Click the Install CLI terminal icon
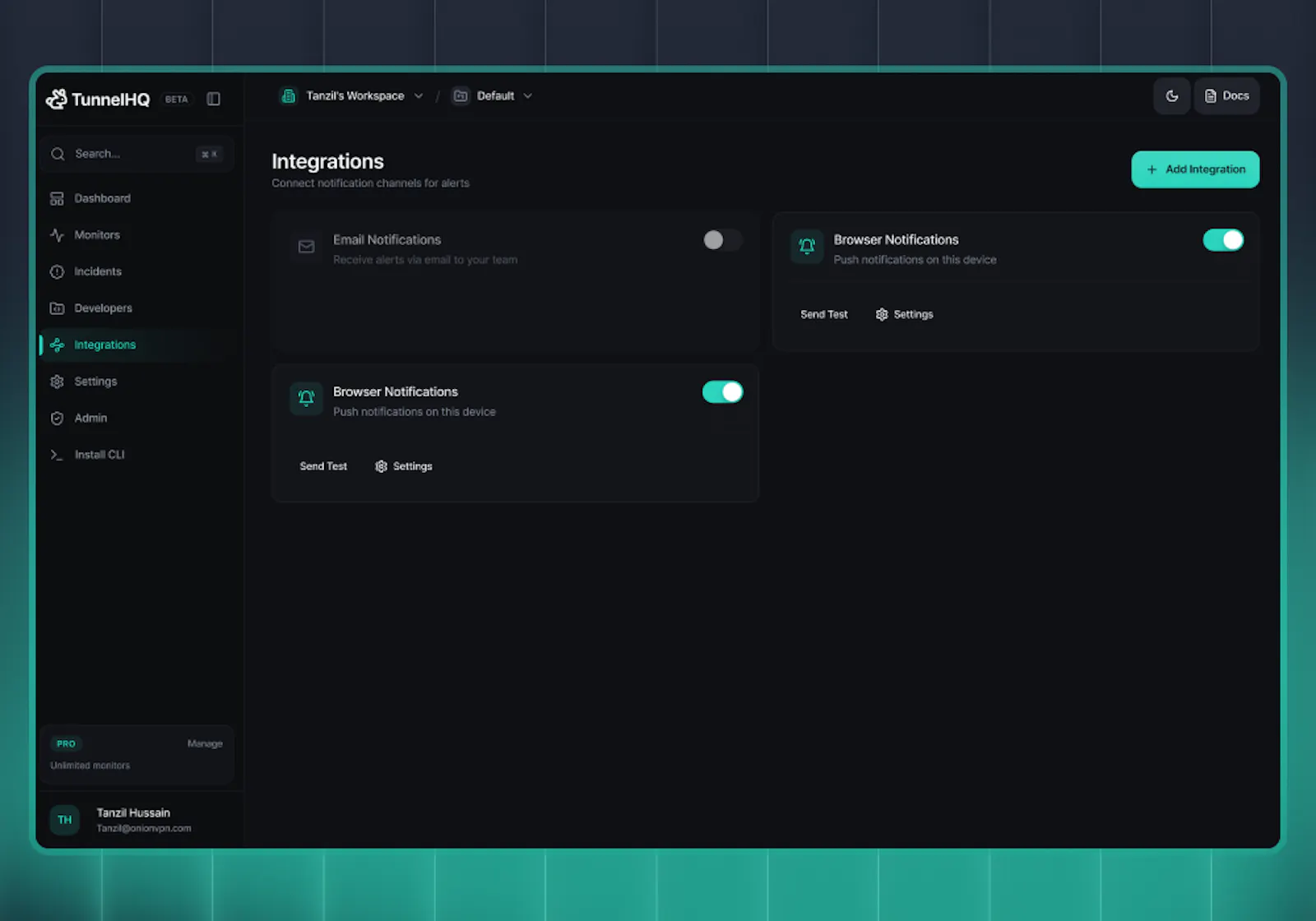The height and width of the screenshot is (921, 1316). pyautogui.click(x=57, y=455)
